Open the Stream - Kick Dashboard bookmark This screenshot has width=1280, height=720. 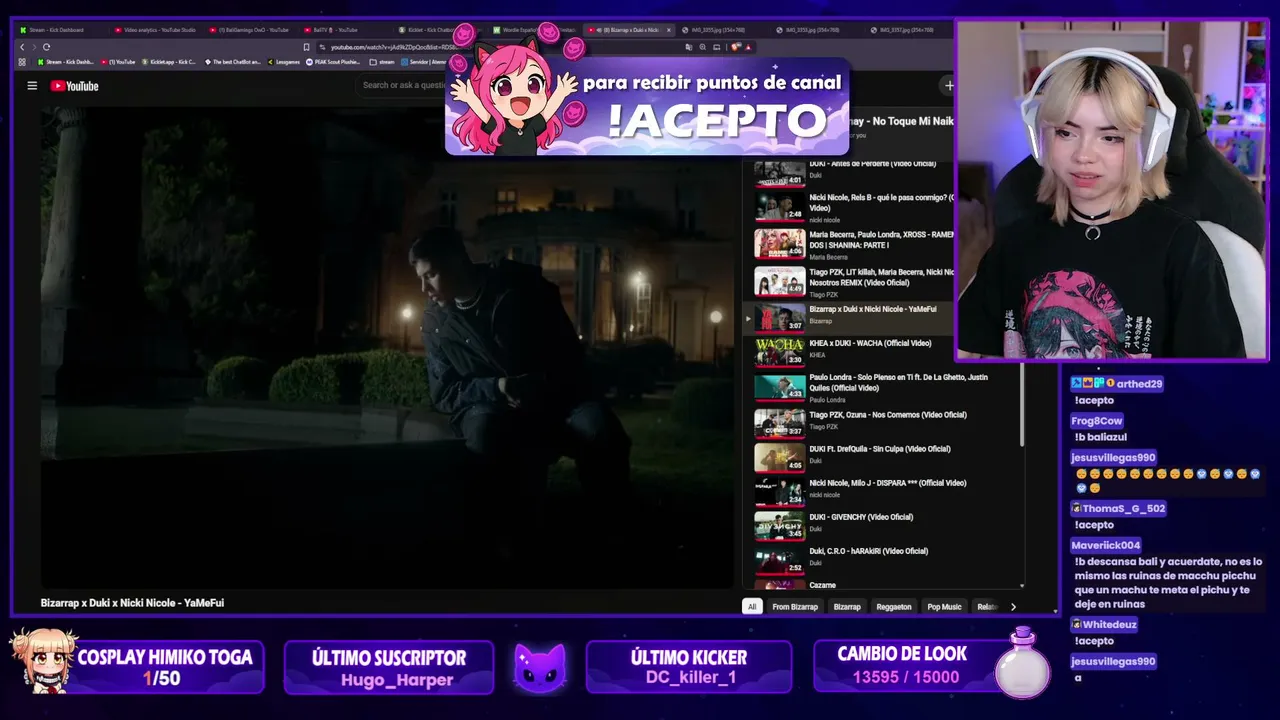point(66,62)
